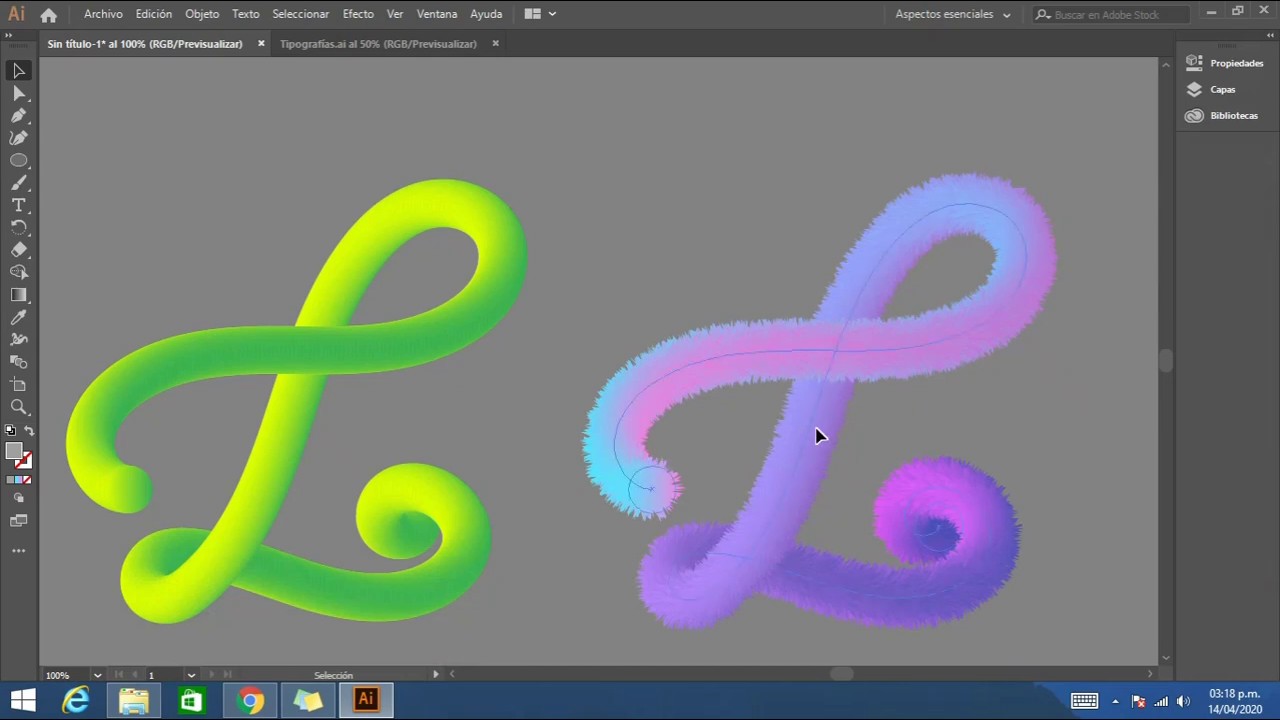Select the Eraser tool
Viewport: 1280px width, 720px height.
19,250
